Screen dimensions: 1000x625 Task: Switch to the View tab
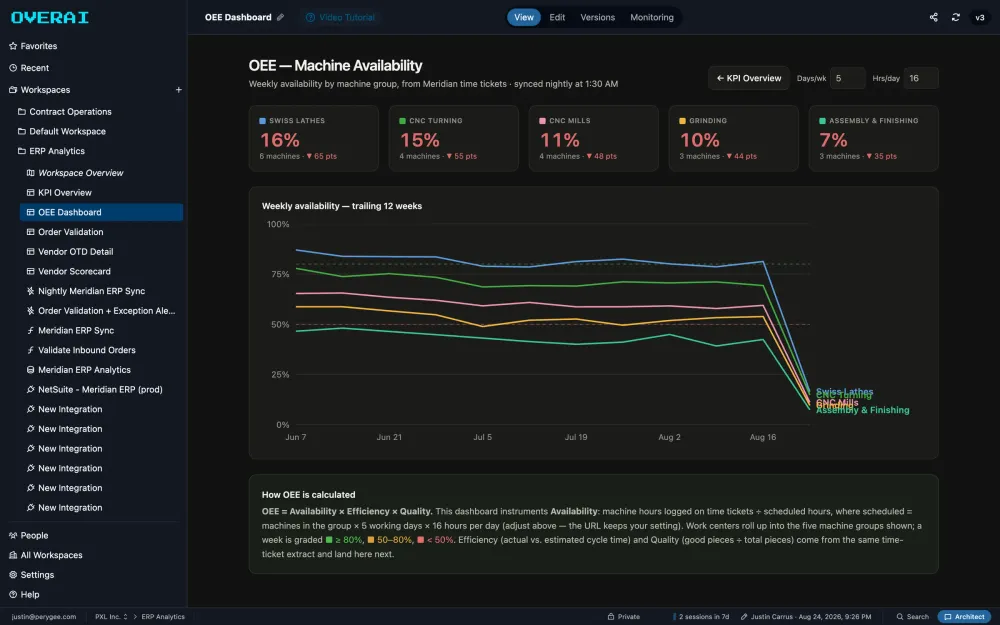pyautogui.click(x=524, y=17)
